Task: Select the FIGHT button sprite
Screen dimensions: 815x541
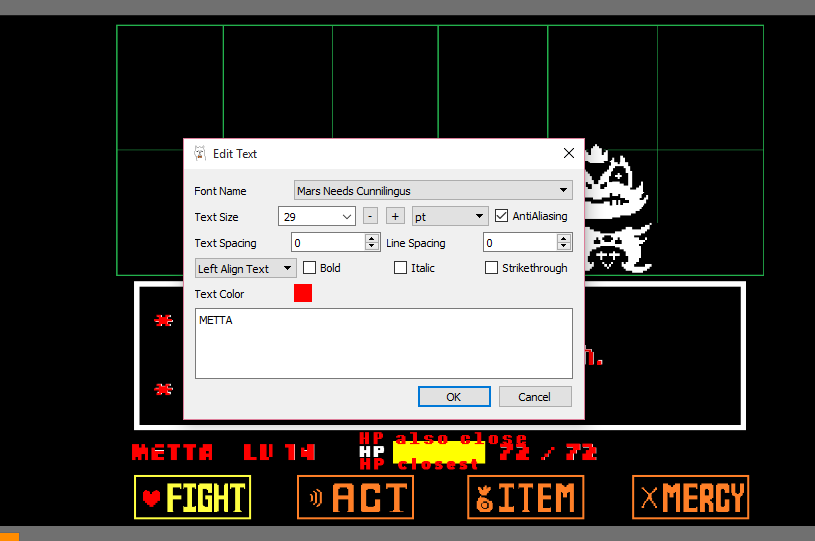Action: click(192, 497)
